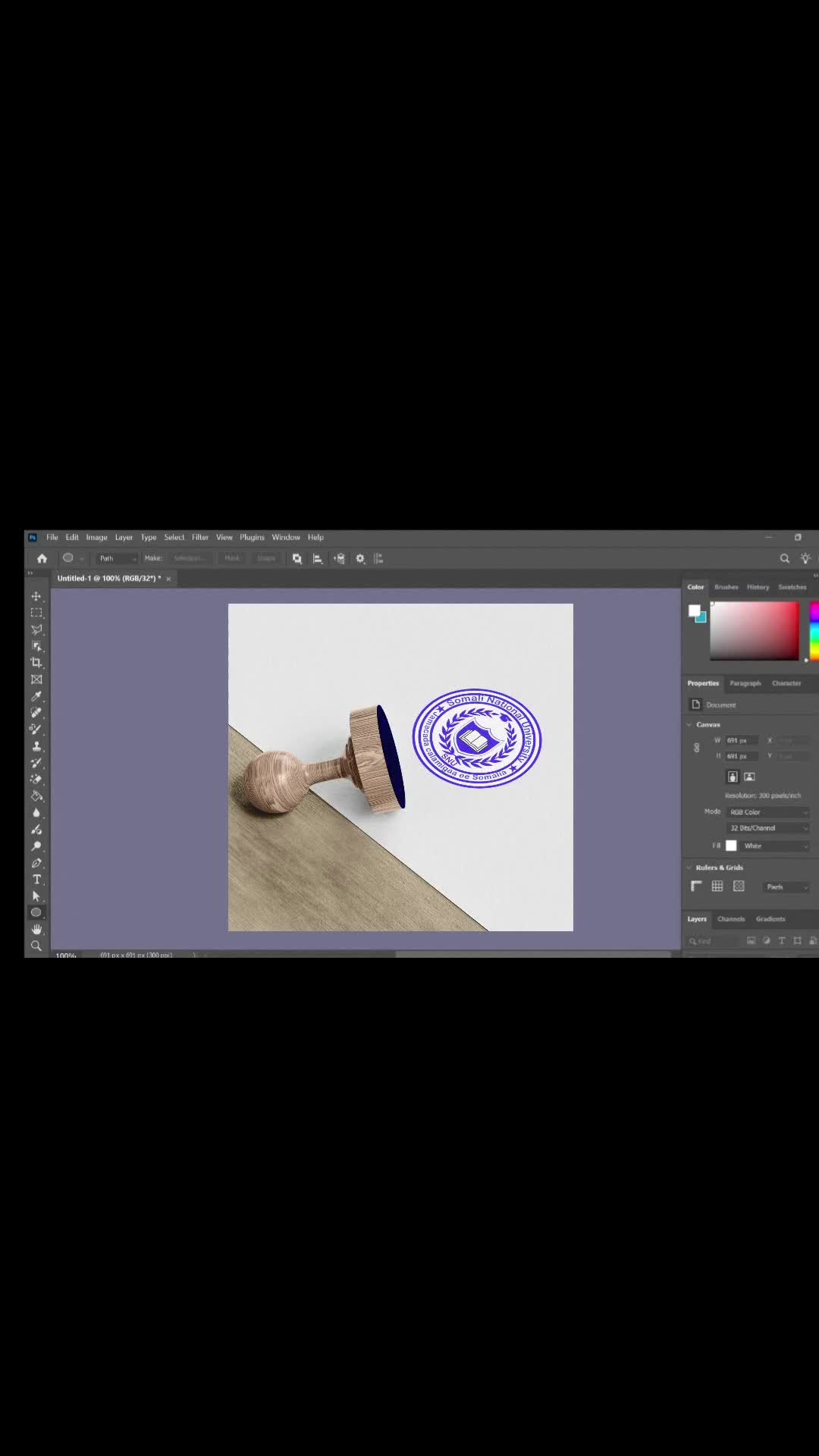Open the 32 Bits/Channel dropdown
This screenshot has width=819, height=1456.
pyautogui.click(x=768, y=828)
